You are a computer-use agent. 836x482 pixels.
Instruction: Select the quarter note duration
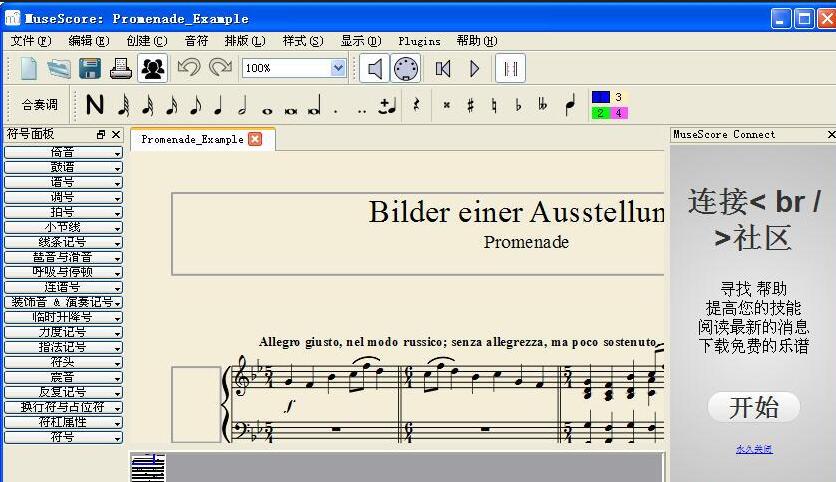click(x=218, y=105)
